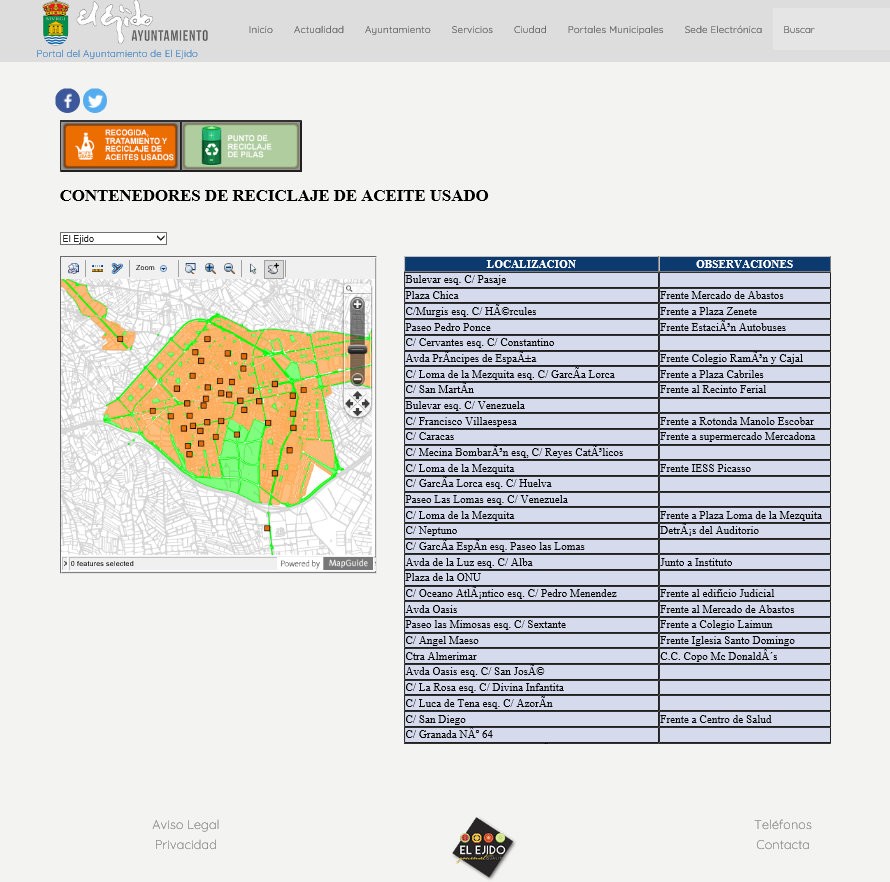
Task: Click the magnifier zoom-in toolbar icon
Action: point(210,268)
